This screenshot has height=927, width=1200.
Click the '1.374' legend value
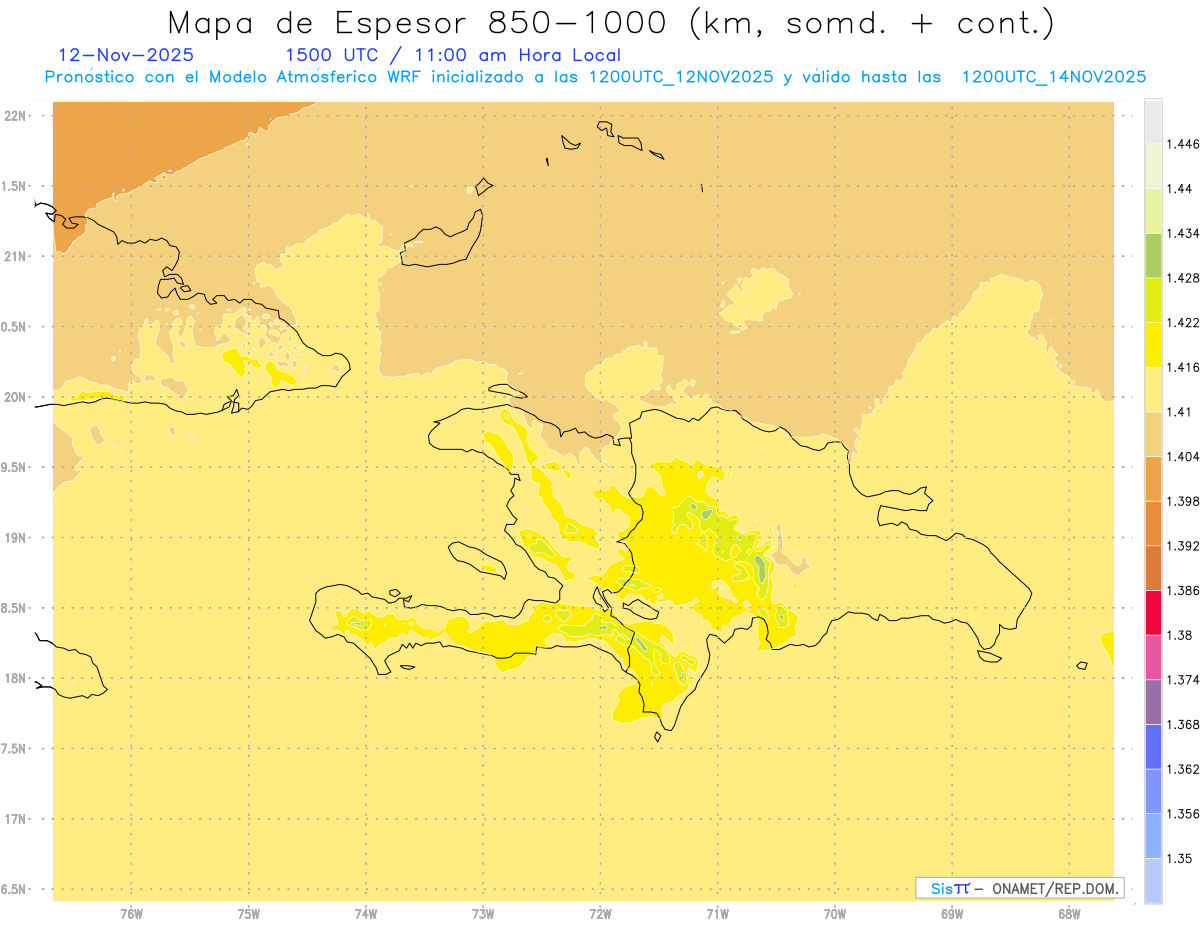(x=1183, y=680)
